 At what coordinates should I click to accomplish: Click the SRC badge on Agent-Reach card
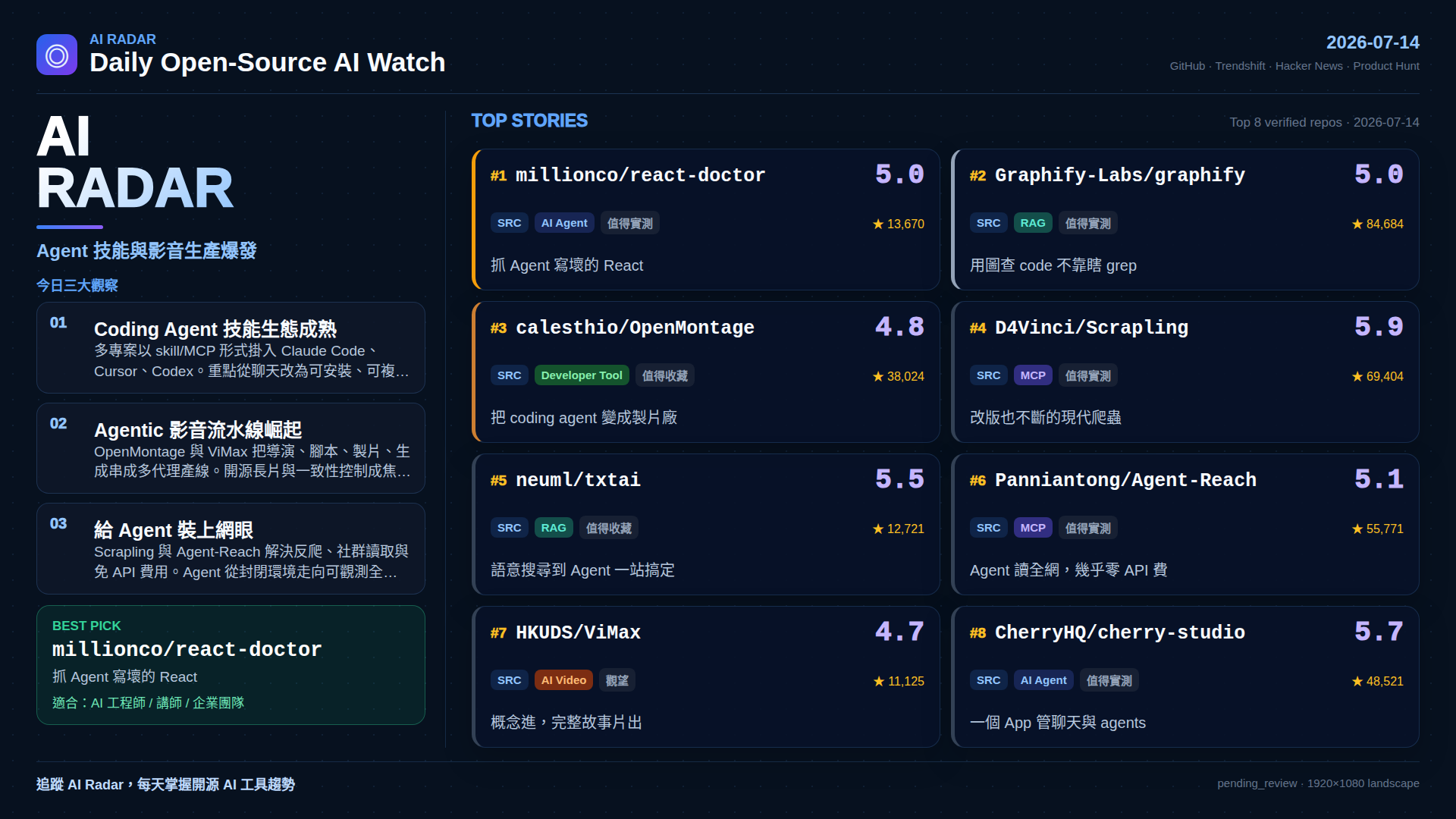coord(989,528)
